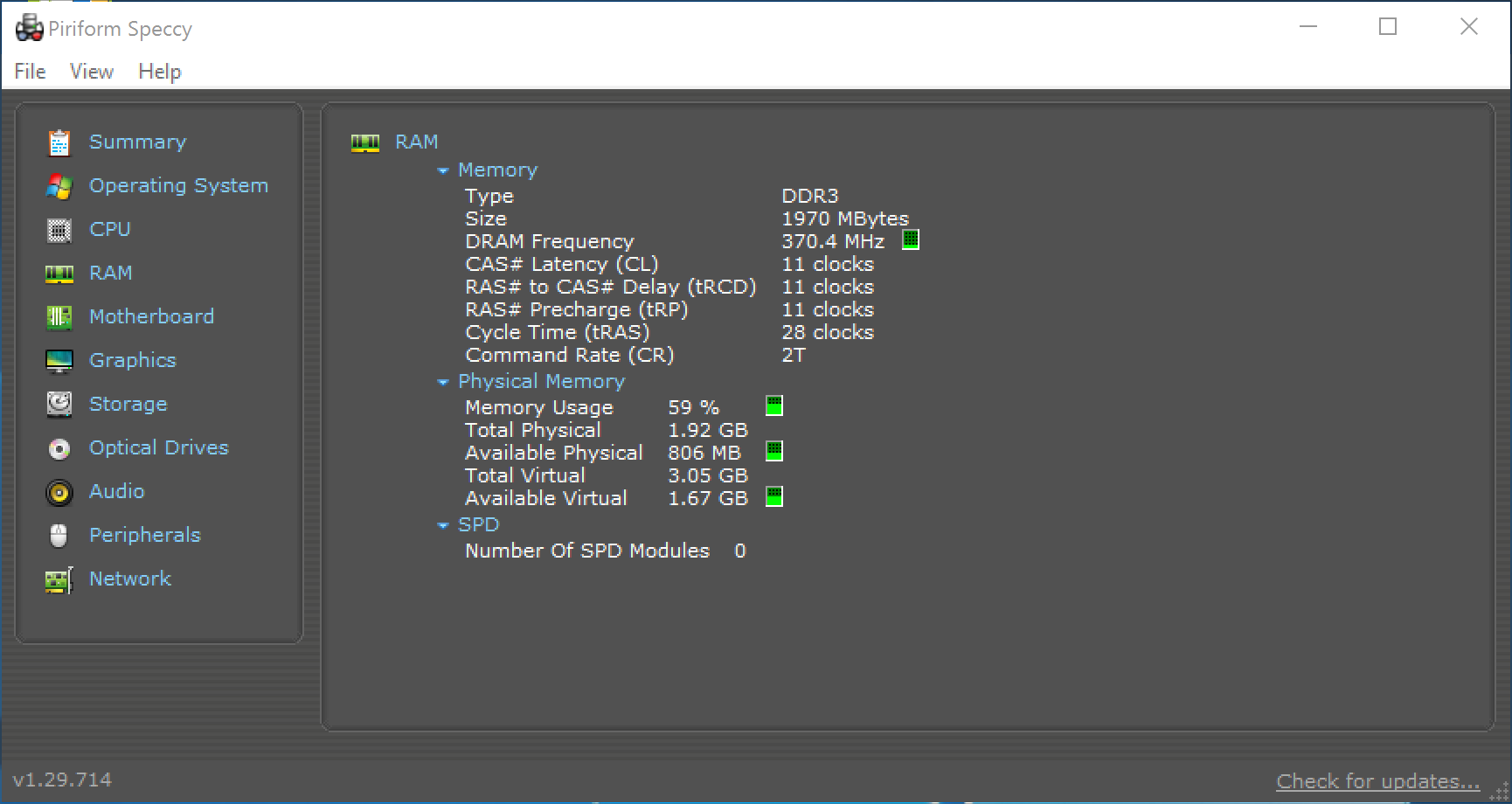This screenshot has height=804, width=1512.
Task: Toggle the Available Physical green indicator
Action: 773,452
